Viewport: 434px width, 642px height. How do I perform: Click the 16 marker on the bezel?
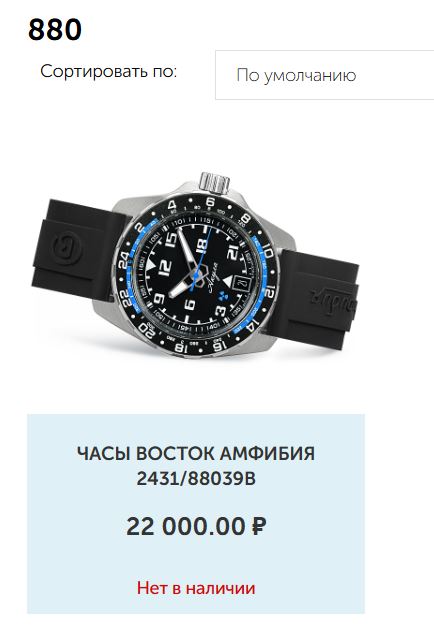[x=220, y=344]
